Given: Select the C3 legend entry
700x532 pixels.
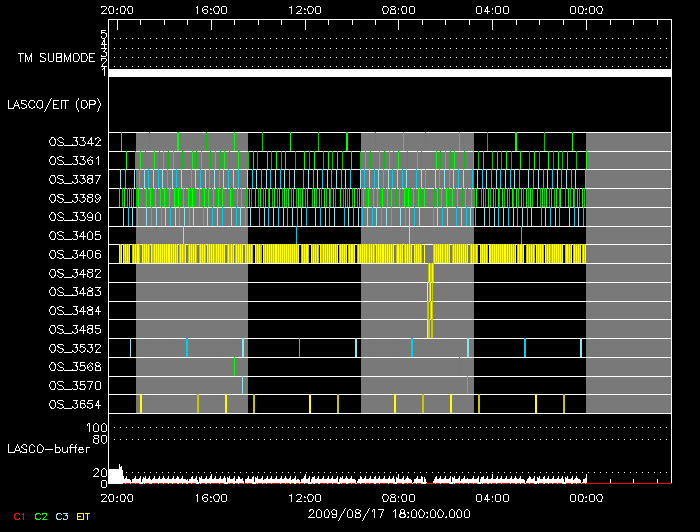Looking at the screenshot, I should pyautogui.click(x=64, y=516).
